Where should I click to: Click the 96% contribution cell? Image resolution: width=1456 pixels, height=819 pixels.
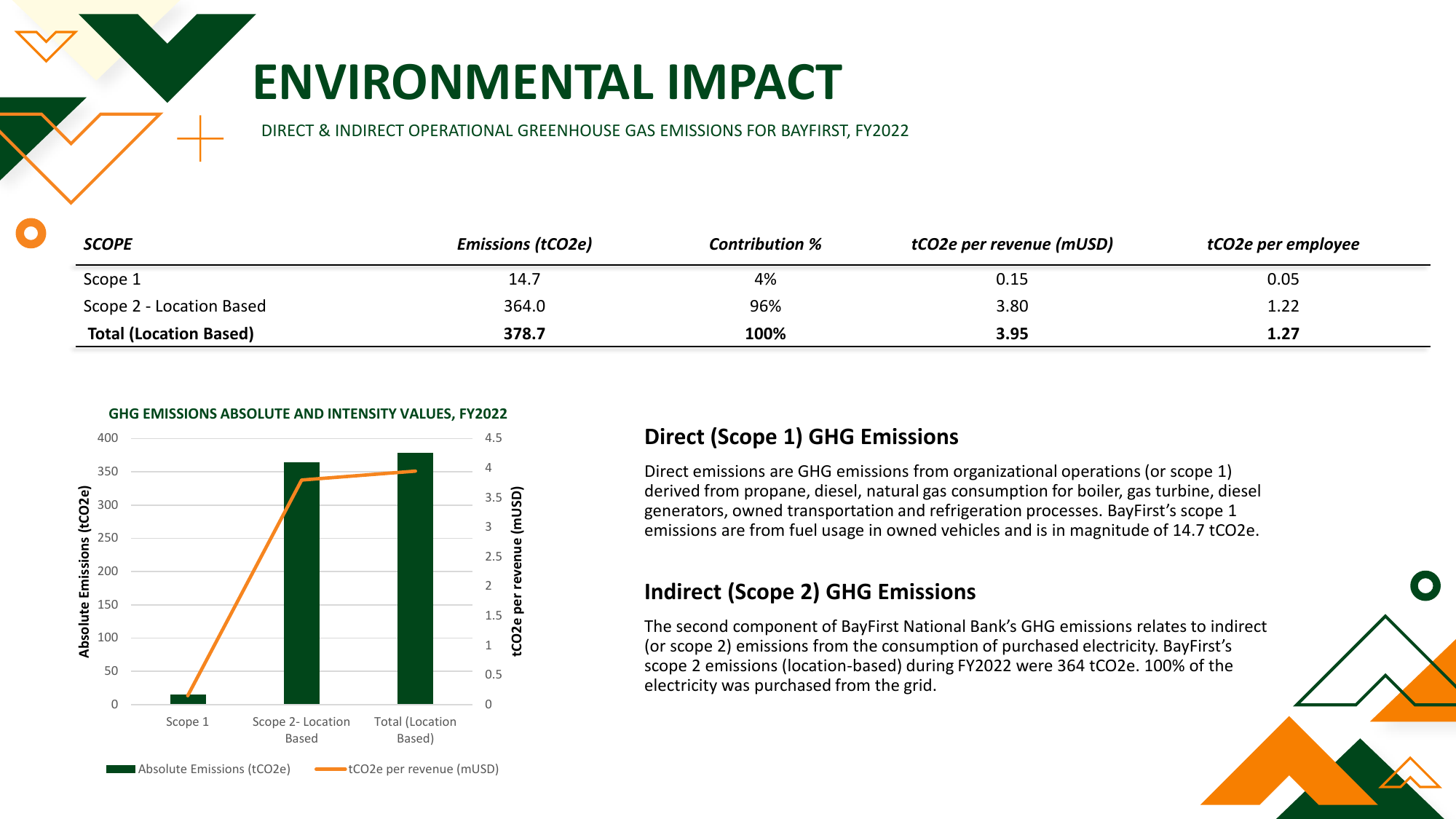pos(765,306)
